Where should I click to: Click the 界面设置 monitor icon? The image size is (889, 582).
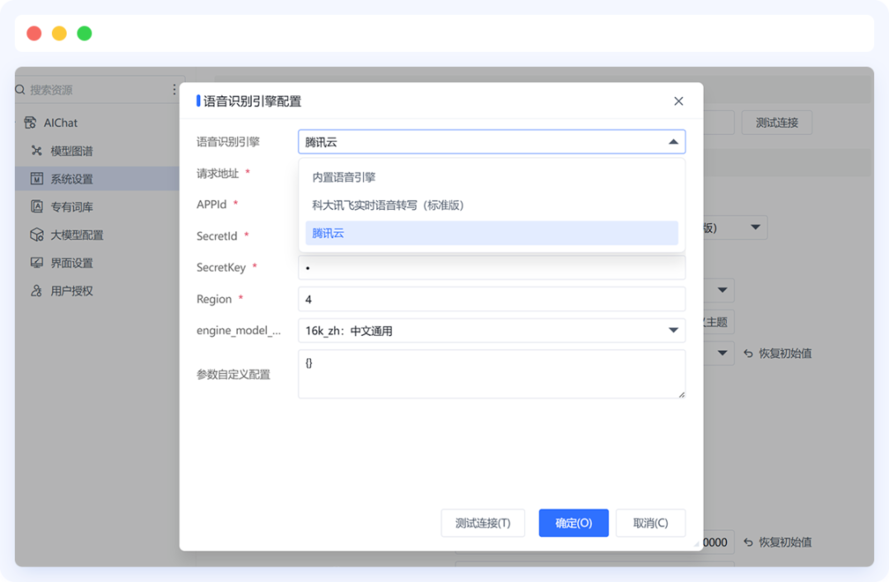pos(37,263)
